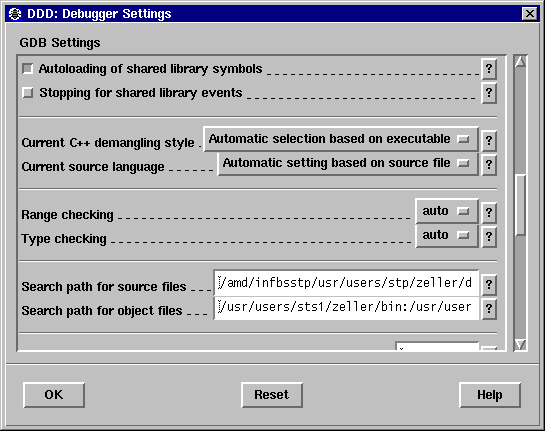Open the Current source language dropdown

coord(348,163)
